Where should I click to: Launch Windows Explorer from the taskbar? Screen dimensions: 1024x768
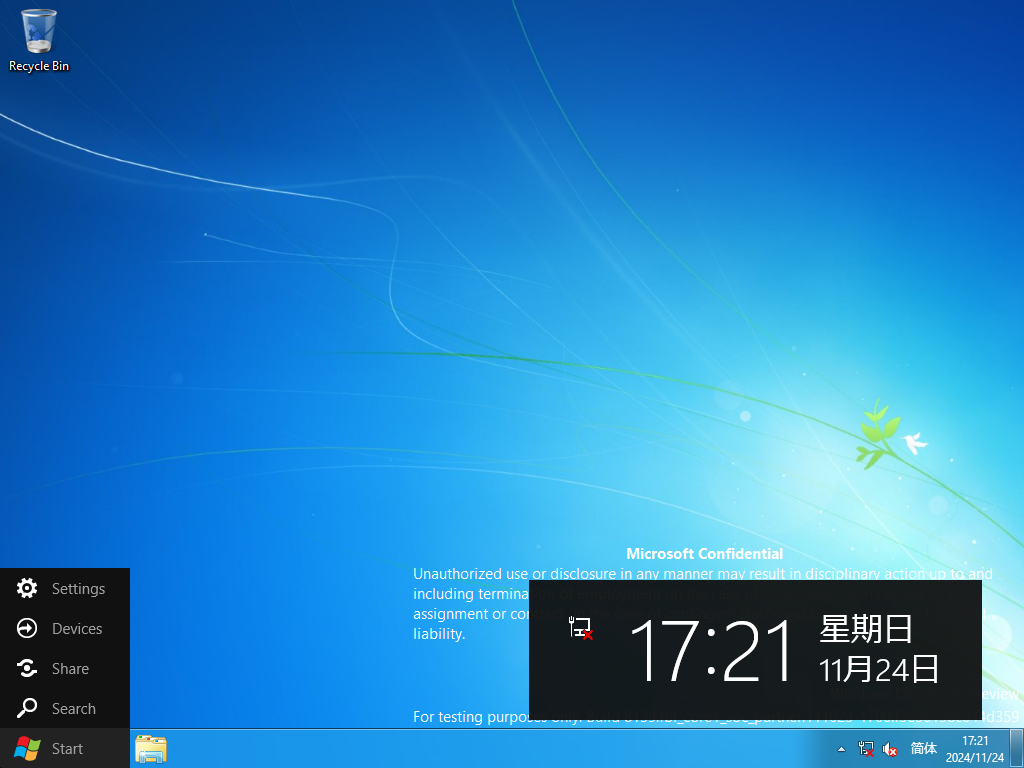[x=151, y=749]
